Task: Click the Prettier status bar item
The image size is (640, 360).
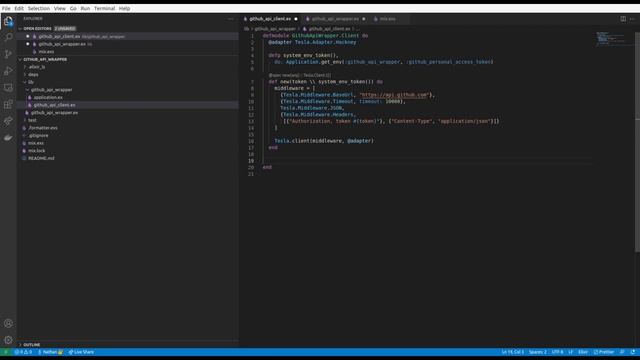Action: tap(604, 352)
